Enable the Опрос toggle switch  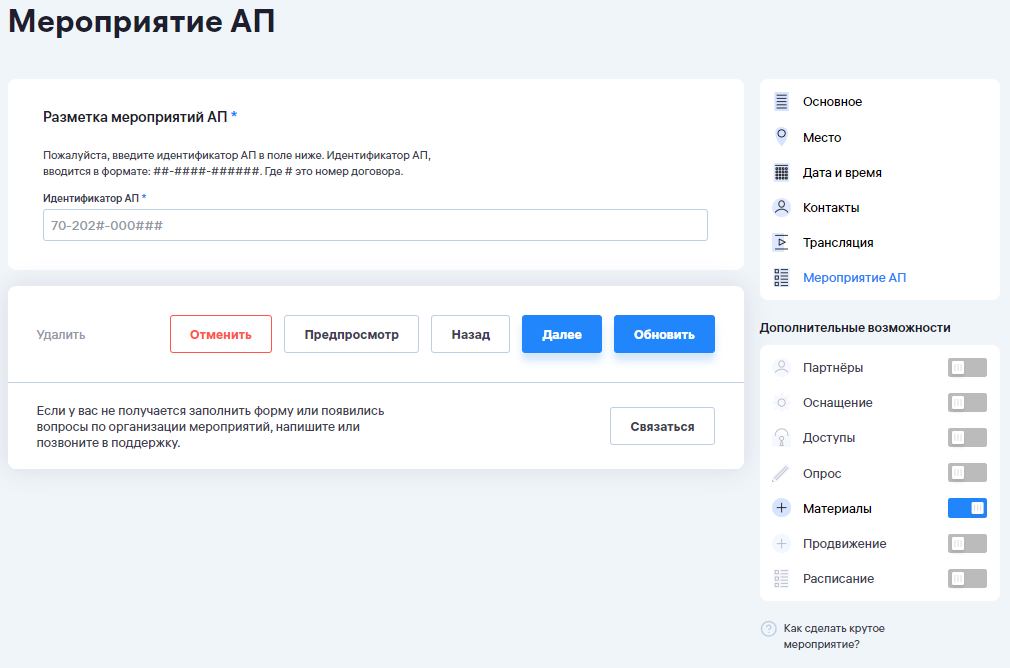966,473
